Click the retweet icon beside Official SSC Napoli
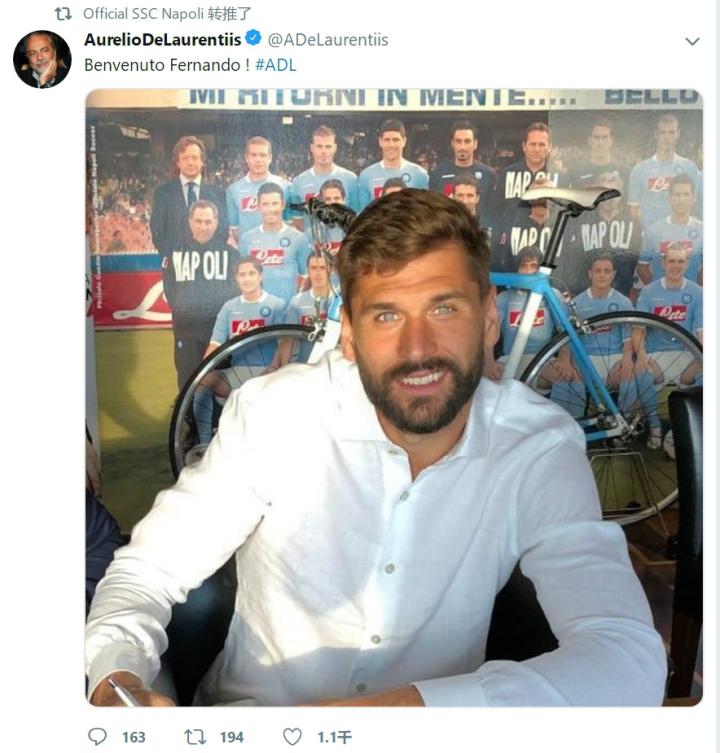 [63, 14]
